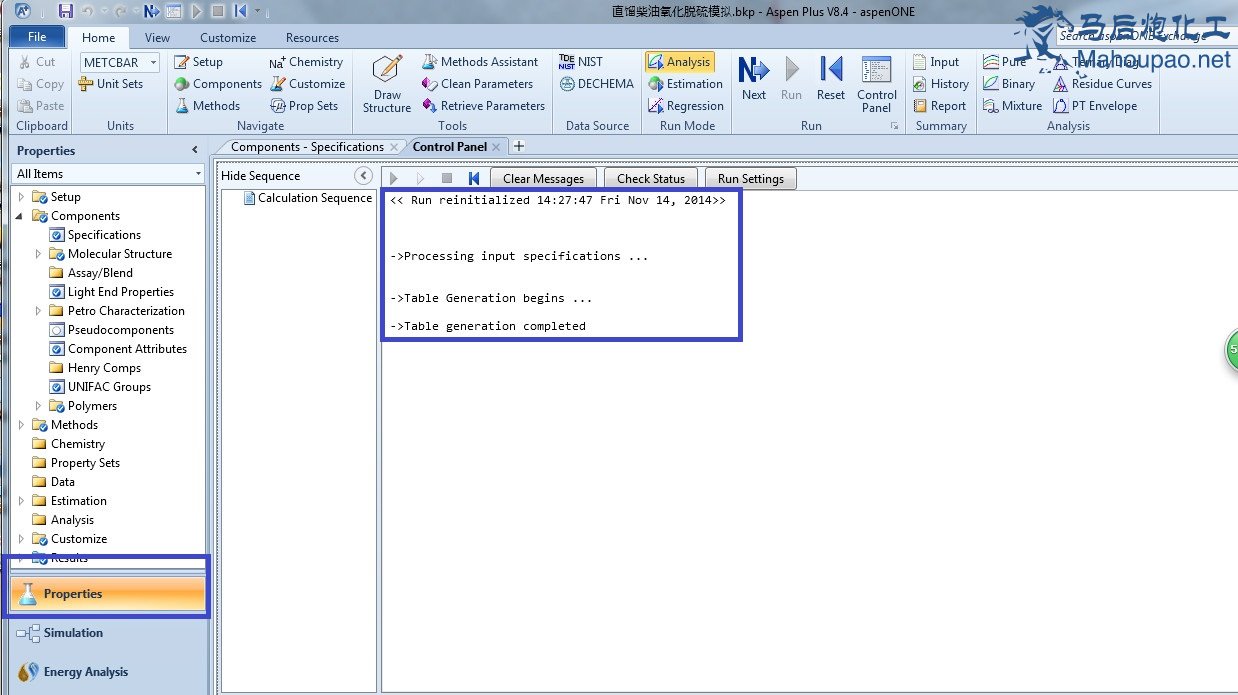
Task: Expand the Methods tree node
Action: pos(21,425)
